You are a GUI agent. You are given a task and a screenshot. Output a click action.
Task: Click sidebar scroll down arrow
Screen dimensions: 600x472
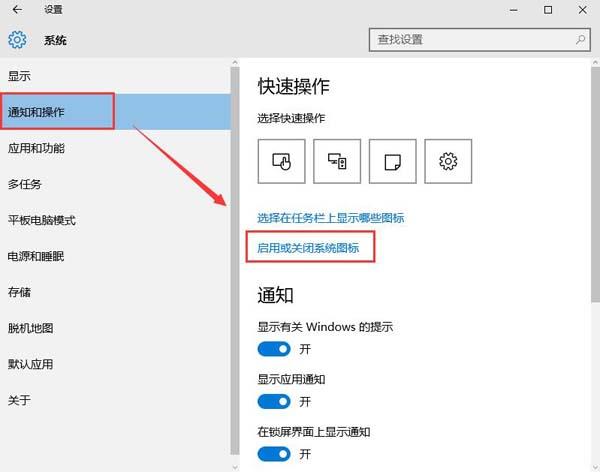pos(235,467)
